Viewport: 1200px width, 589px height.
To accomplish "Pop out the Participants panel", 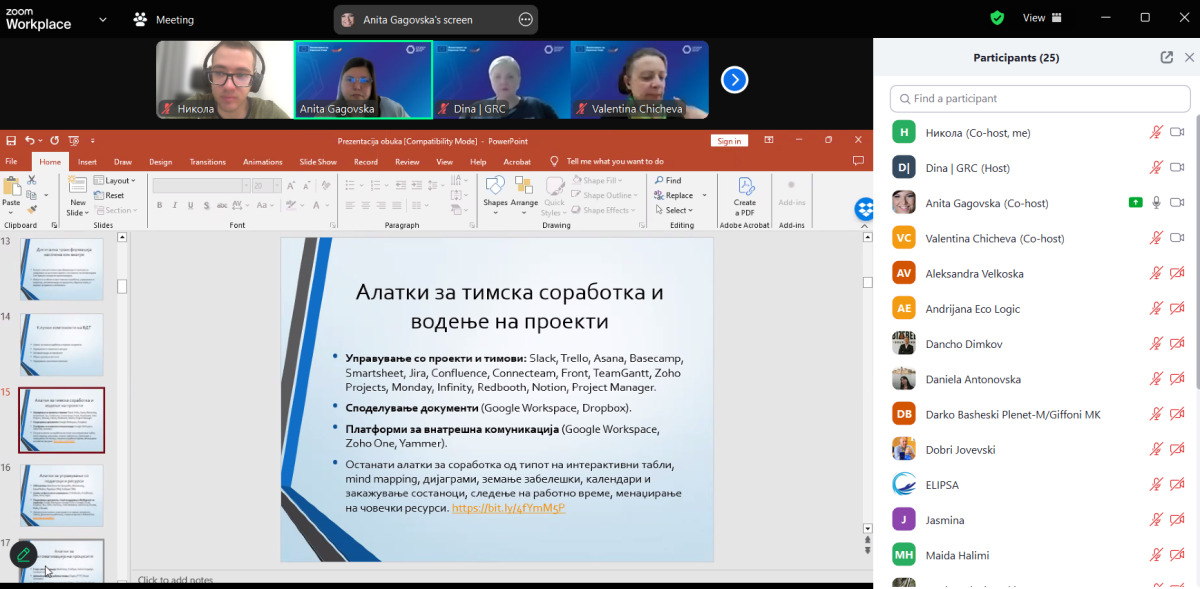I will [x=1166, y=58].
